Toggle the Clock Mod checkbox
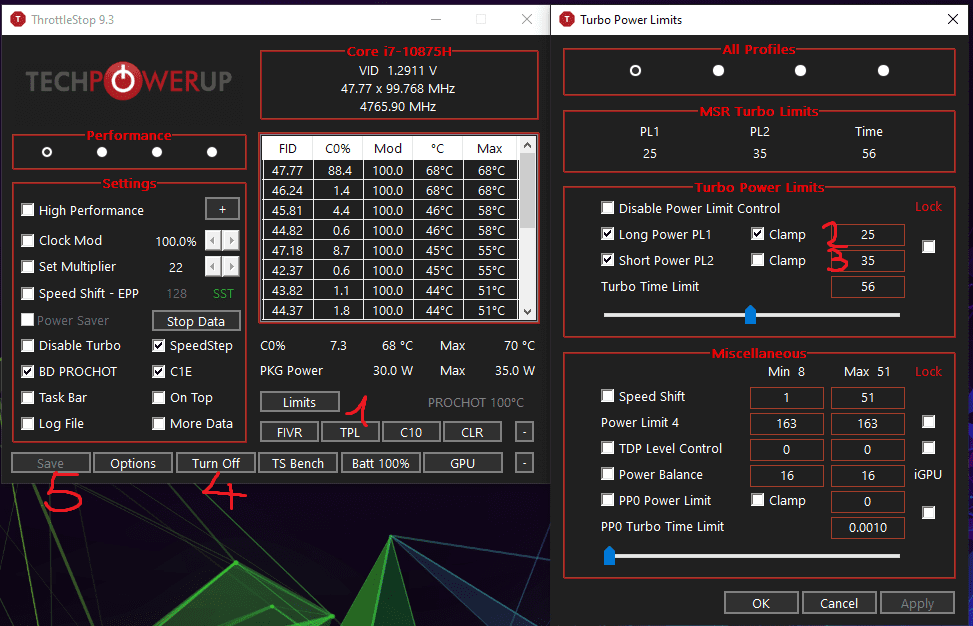The image size is (973, 626). (27, 240)
